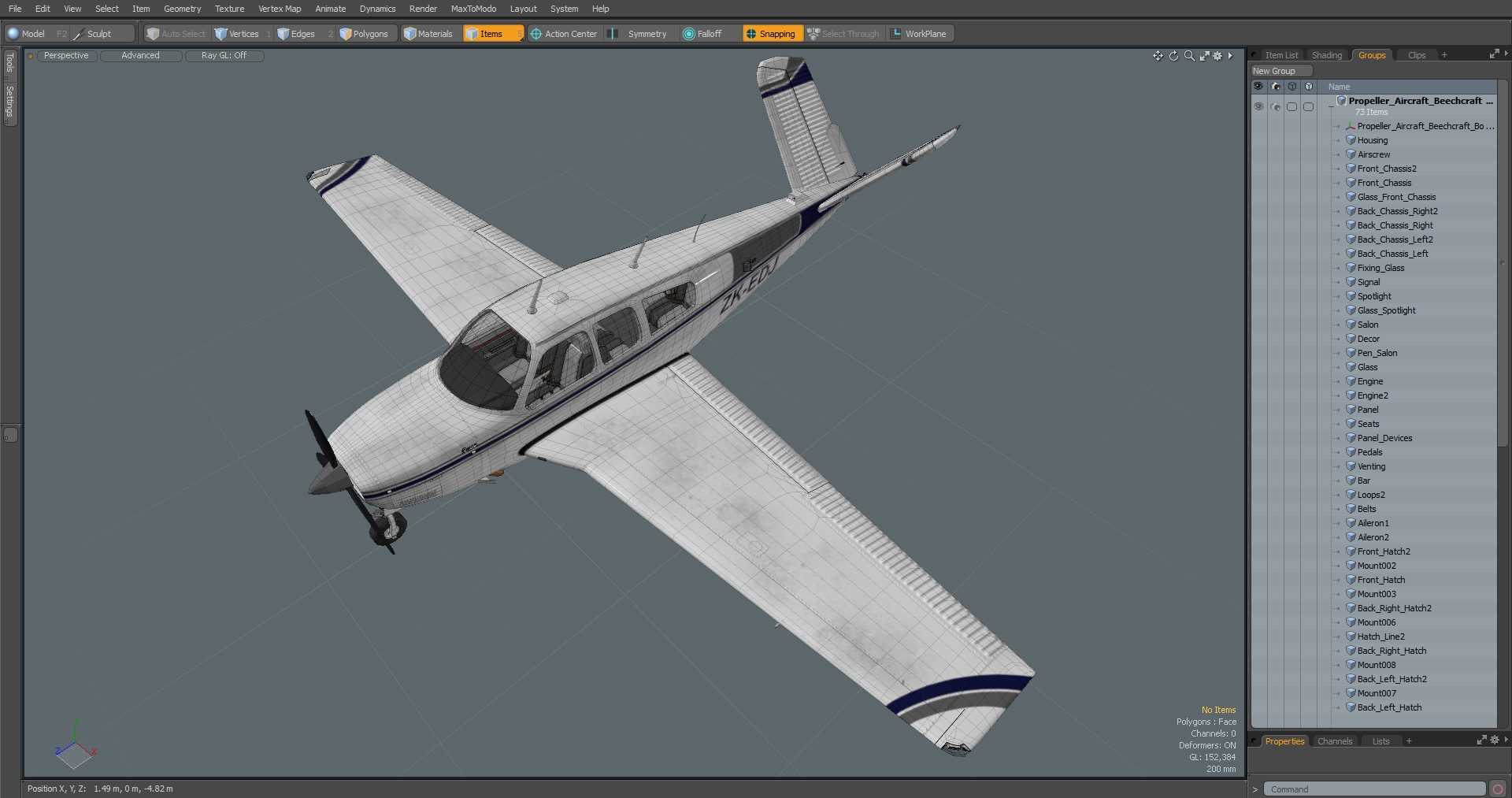Switch to the Clips tab
Image resolution: width=1512 pixels, height=798 pixels.
click(1417, 55)
